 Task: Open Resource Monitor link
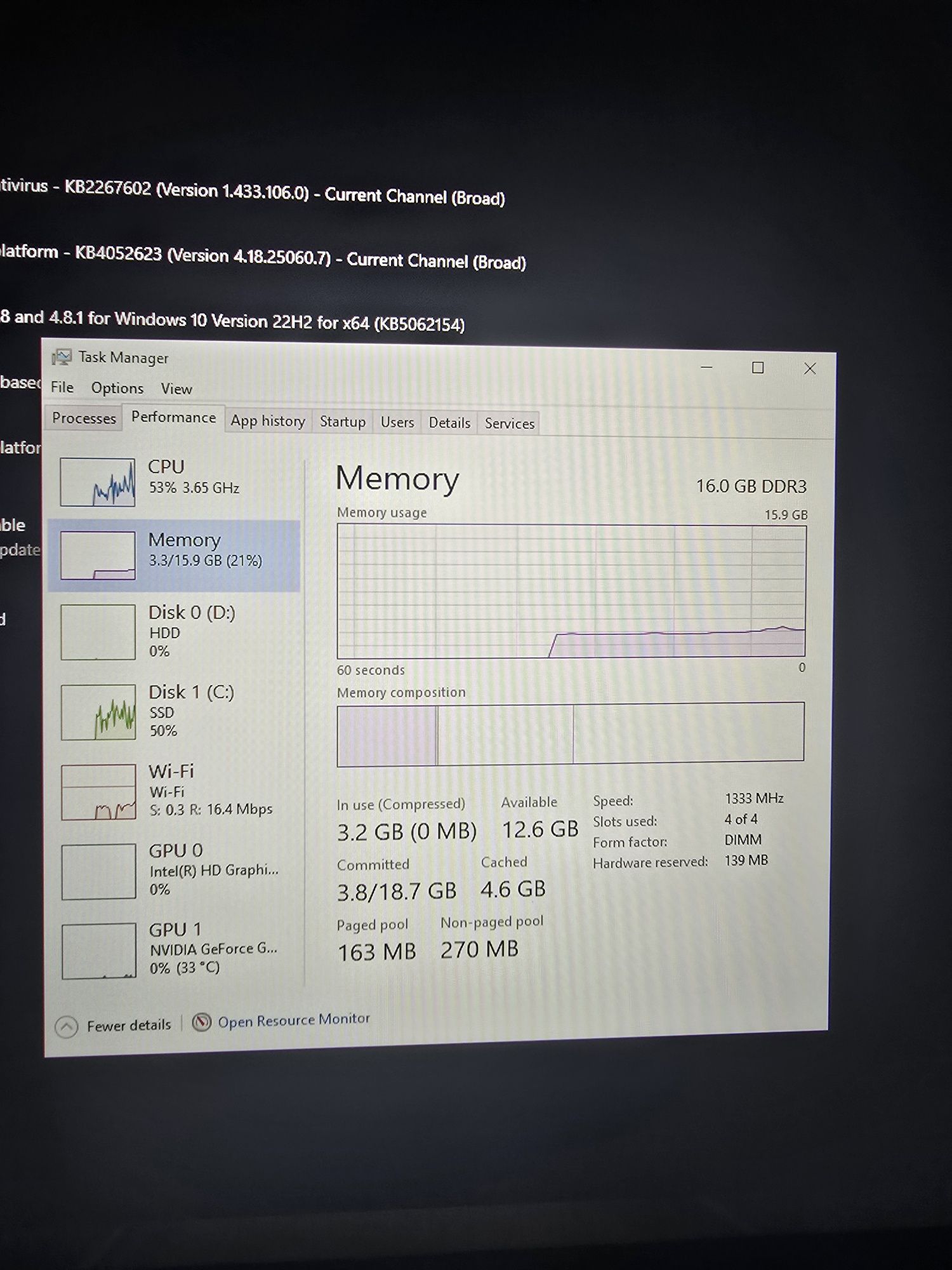(294, 1020)
